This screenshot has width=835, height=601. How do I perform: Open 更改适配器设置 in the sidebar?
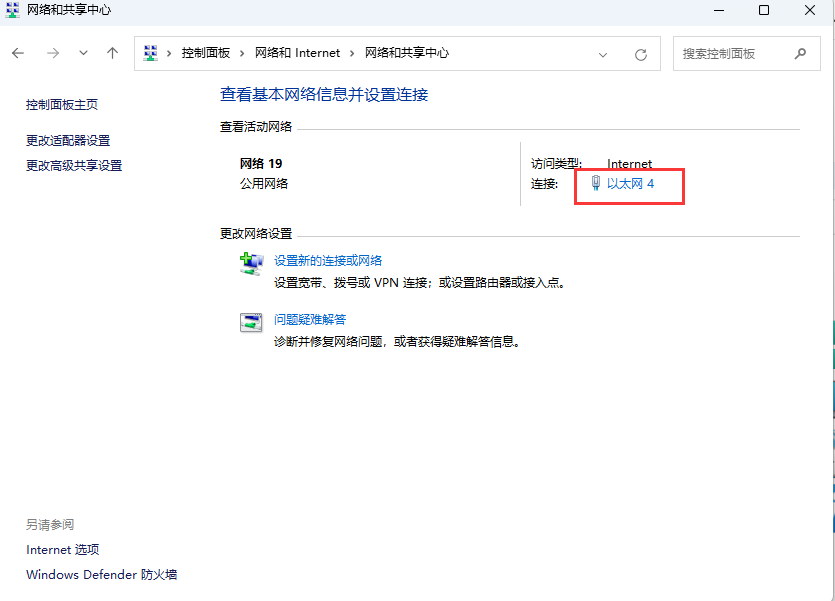pos(68,141)
